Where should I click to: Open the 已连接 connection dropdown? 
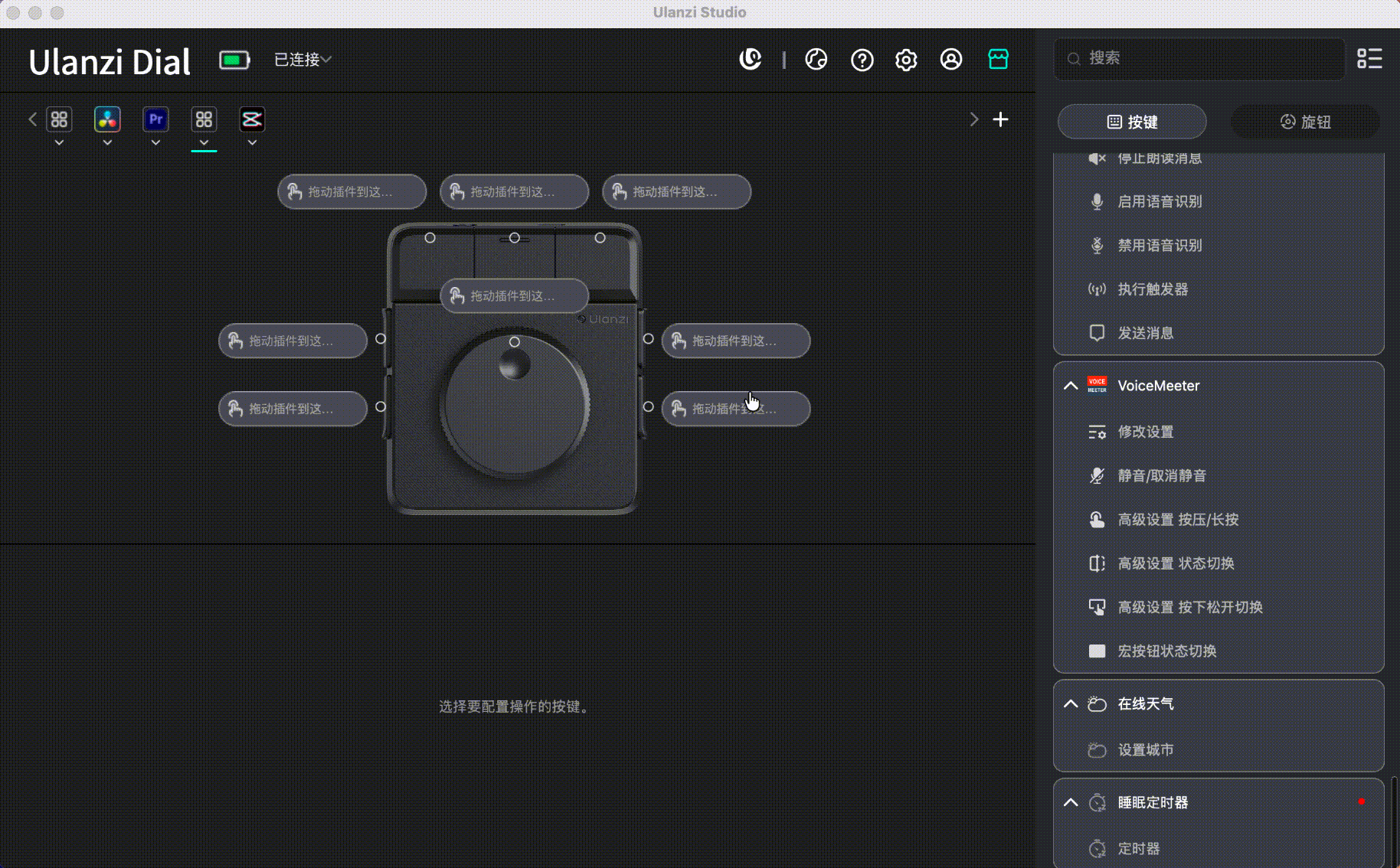pos(303,60)
